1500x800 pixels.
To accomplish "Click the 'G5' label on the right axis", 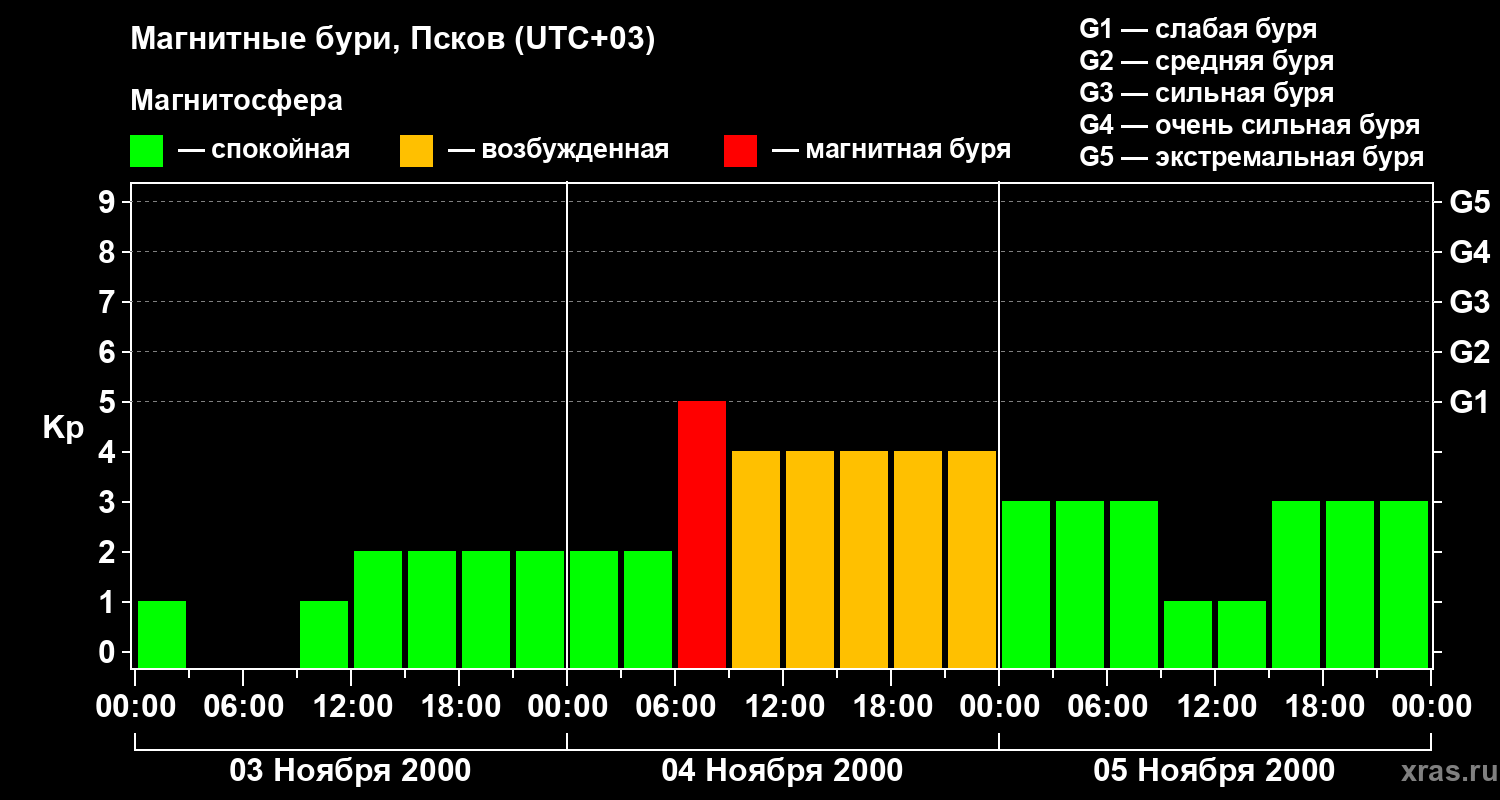I will [x=1470, y=202].
